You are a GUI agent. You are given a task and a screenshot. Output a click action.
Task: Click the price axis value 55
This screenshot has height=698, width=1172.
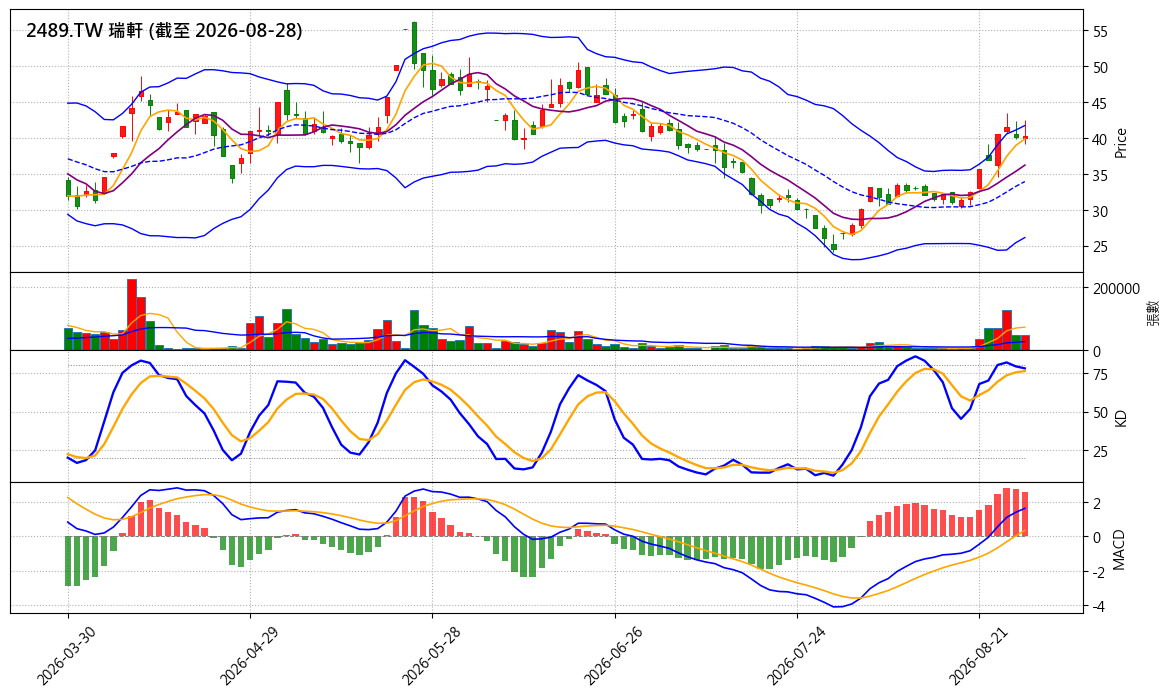point(1100,31)
